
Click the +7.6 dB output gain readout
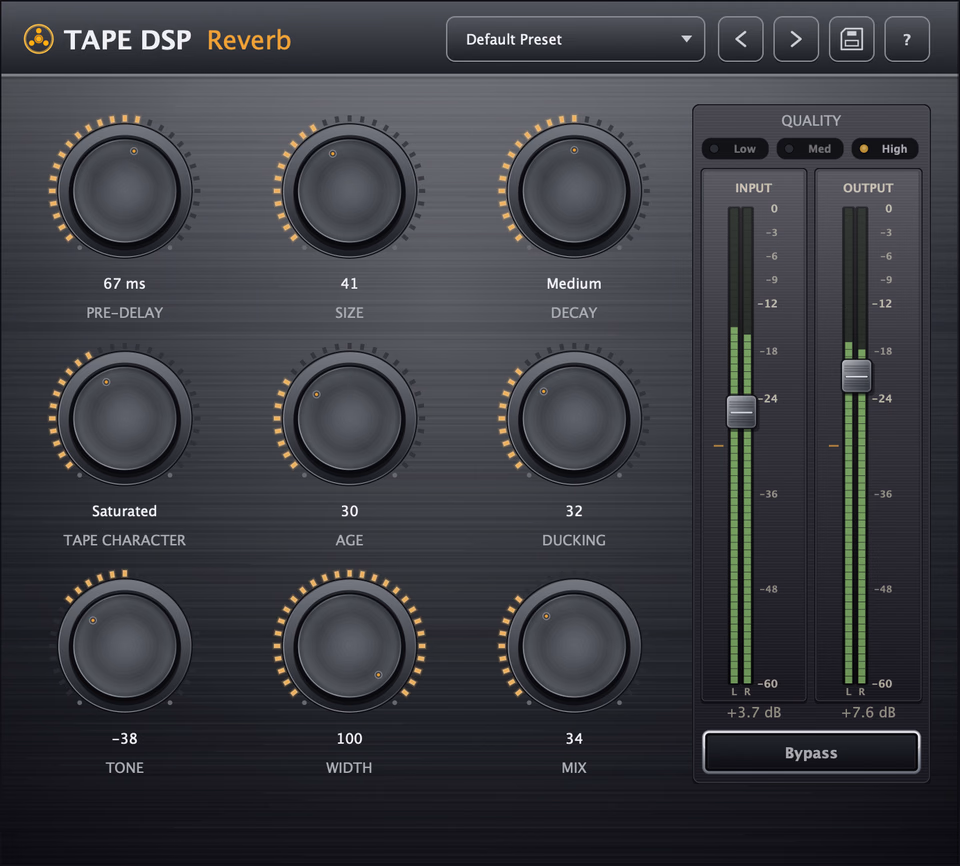point(868,712)
